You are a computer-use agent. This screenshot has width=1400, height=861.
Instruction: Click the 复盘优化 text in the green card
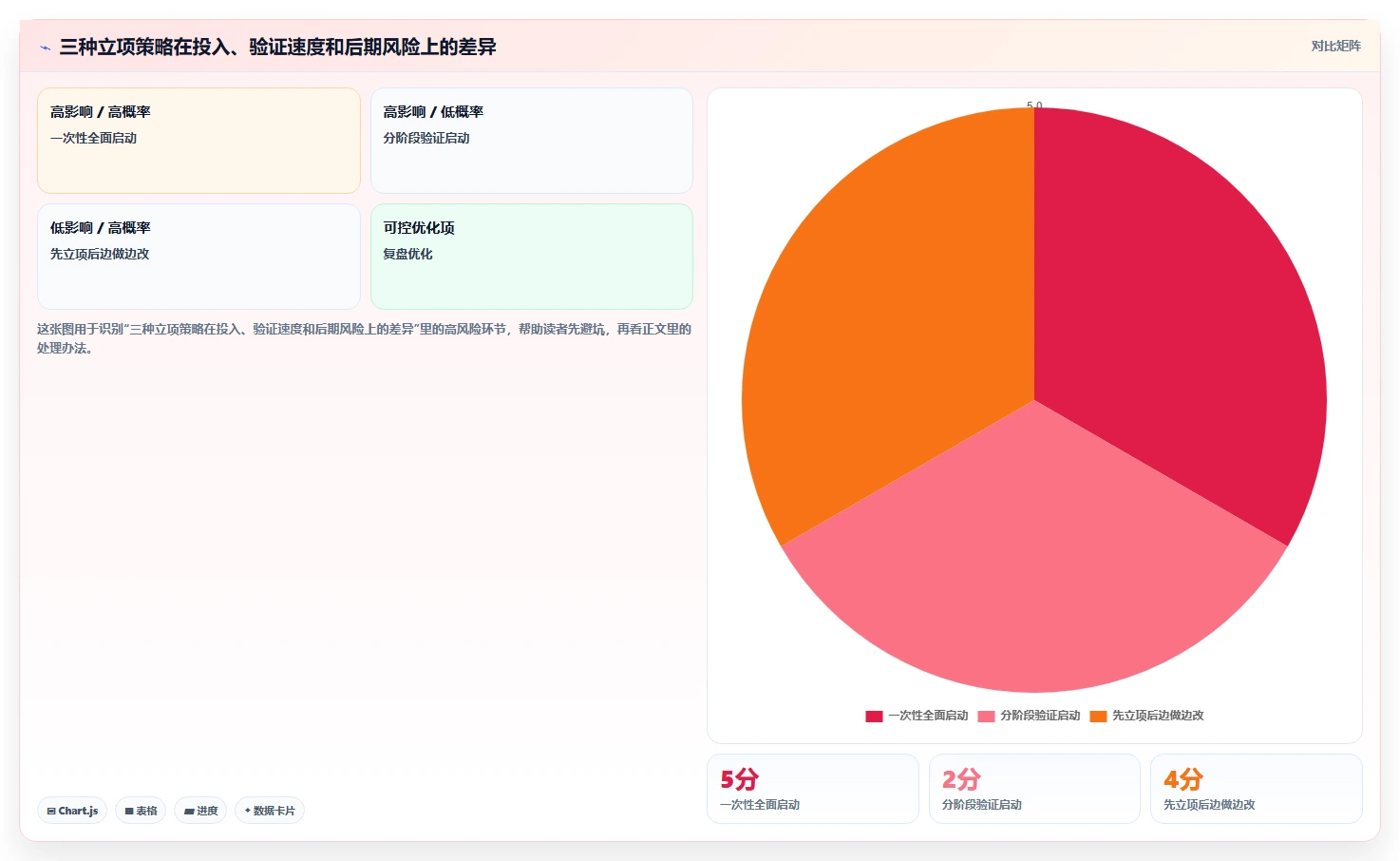click(407, 254)
